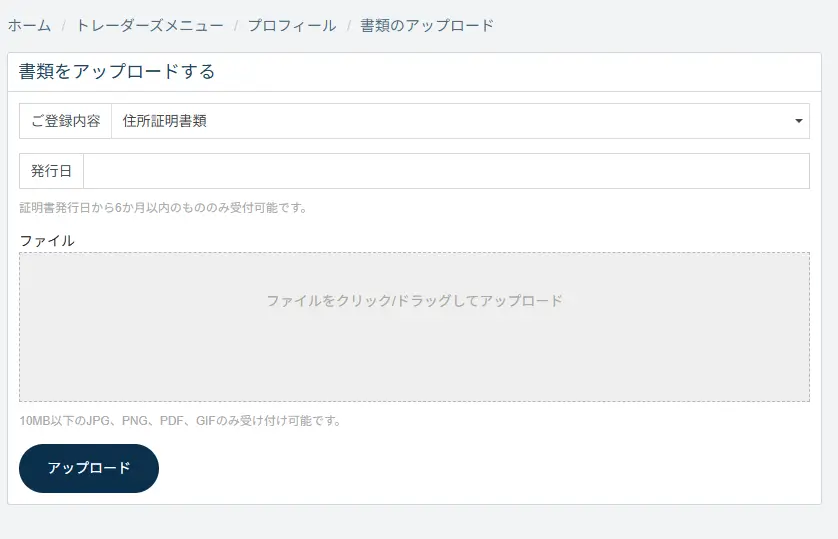838x539 pixels.
Task: Click the ホーム breadcrumb link
Action: (29, 25)
